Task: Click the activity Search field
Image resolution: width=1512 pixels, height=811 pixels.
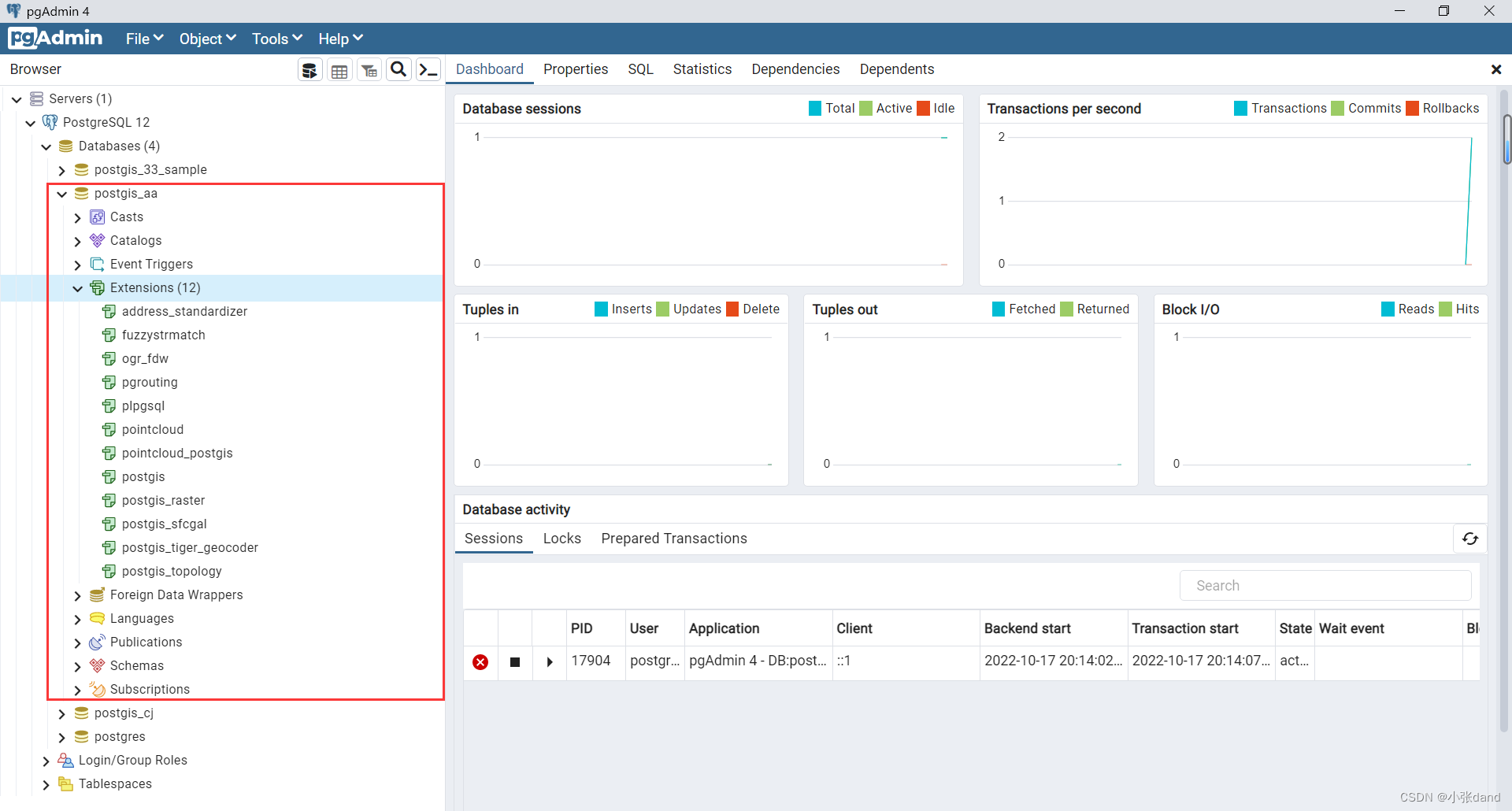Action: click(x=1325, y=586)
